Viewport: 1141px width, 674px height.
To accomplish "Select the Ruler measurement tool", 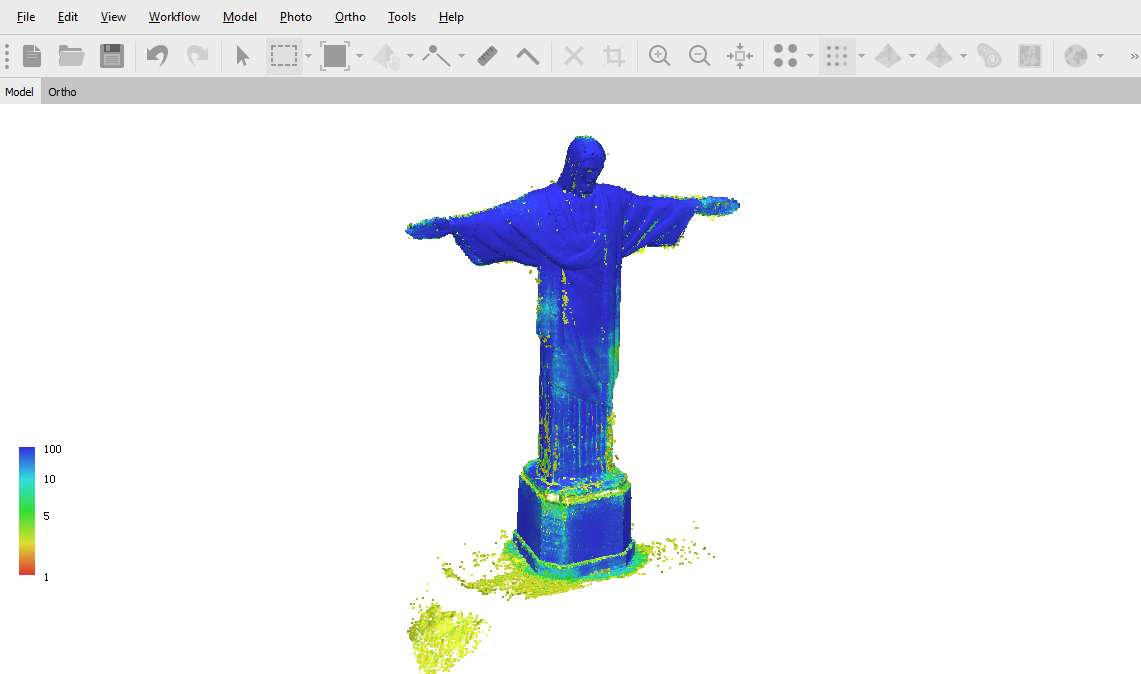I will [x=488, y=56].
